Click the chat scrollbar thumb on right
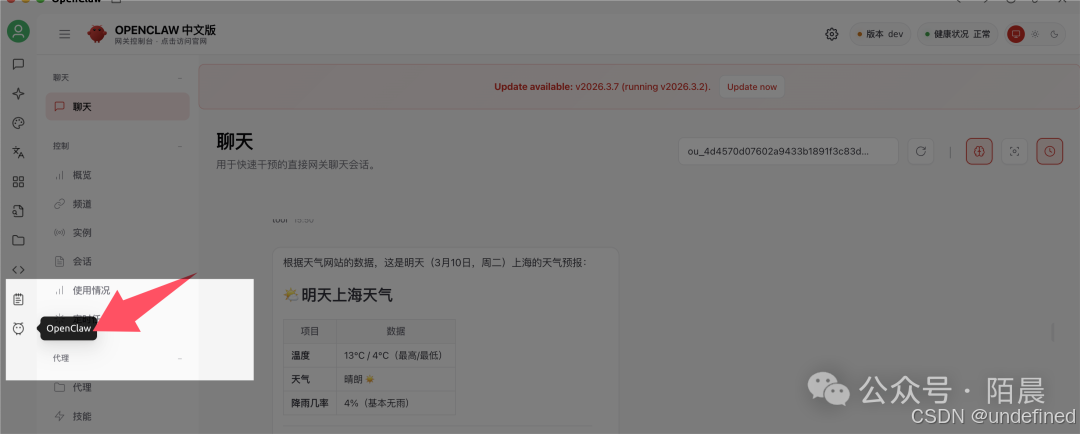 tap(1052, 332)
